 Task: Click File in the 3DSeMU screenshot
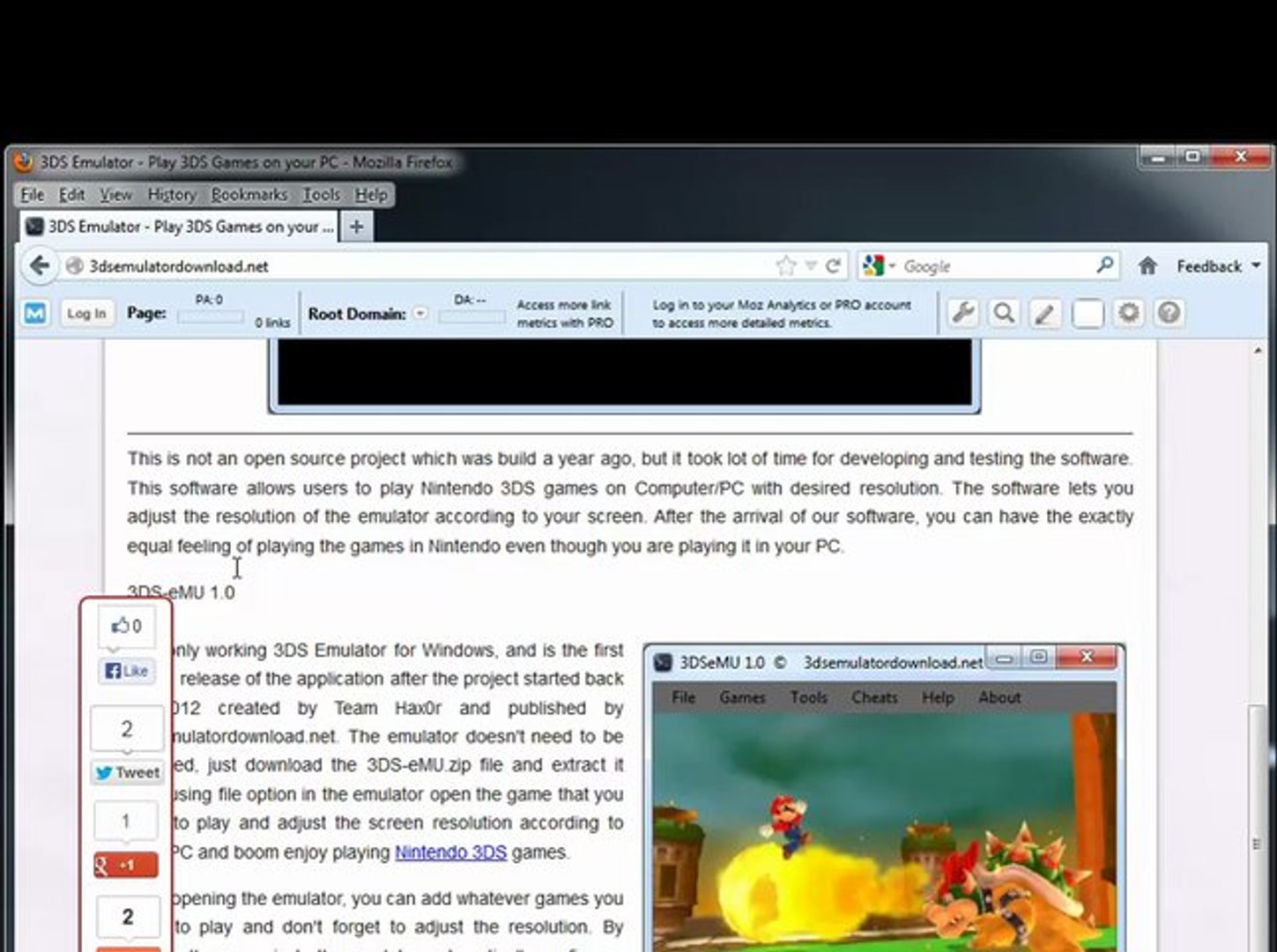point(683,697)
